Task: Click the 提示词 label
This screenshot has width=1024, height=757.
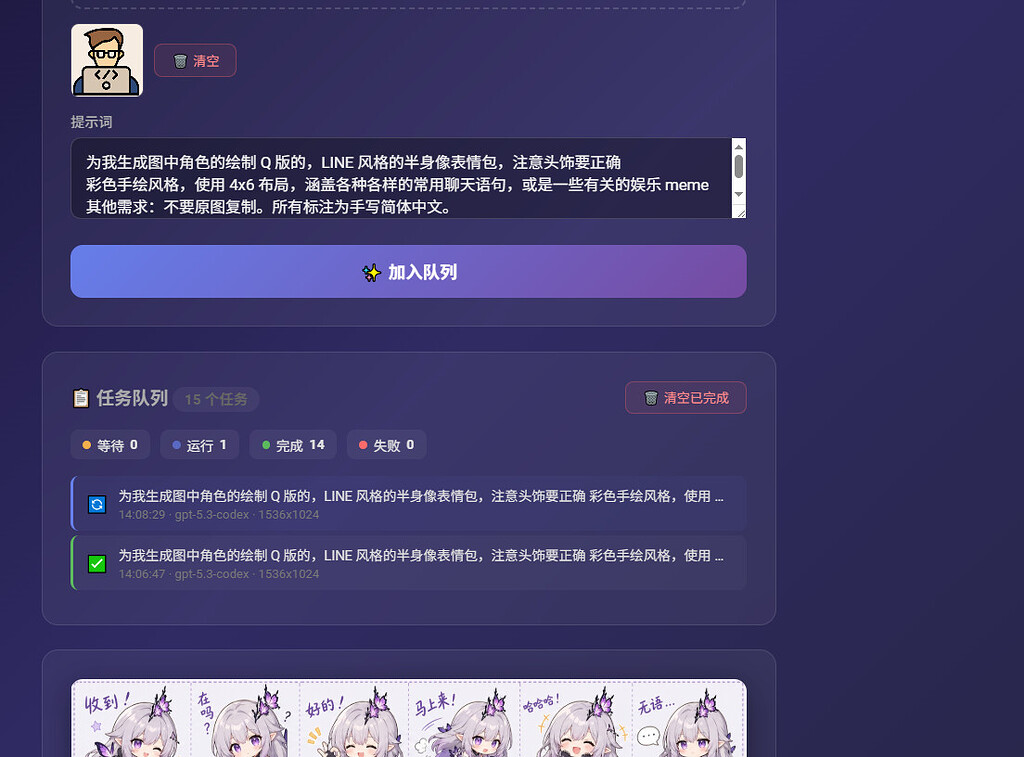Action: click(91, 122)
